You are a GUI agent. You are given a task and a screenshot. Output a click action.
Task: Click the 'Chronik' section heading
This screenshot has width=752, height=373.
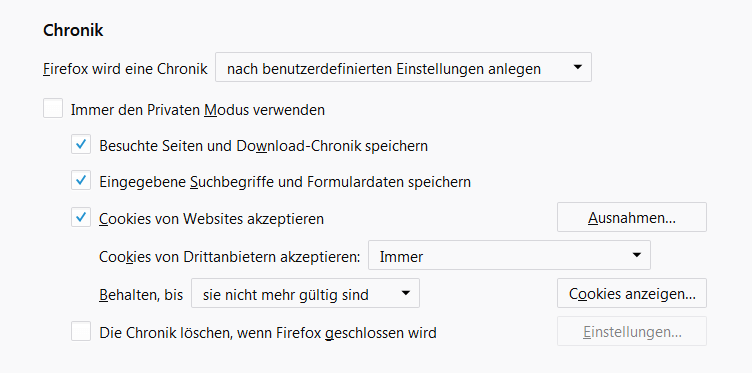[73, 30]
